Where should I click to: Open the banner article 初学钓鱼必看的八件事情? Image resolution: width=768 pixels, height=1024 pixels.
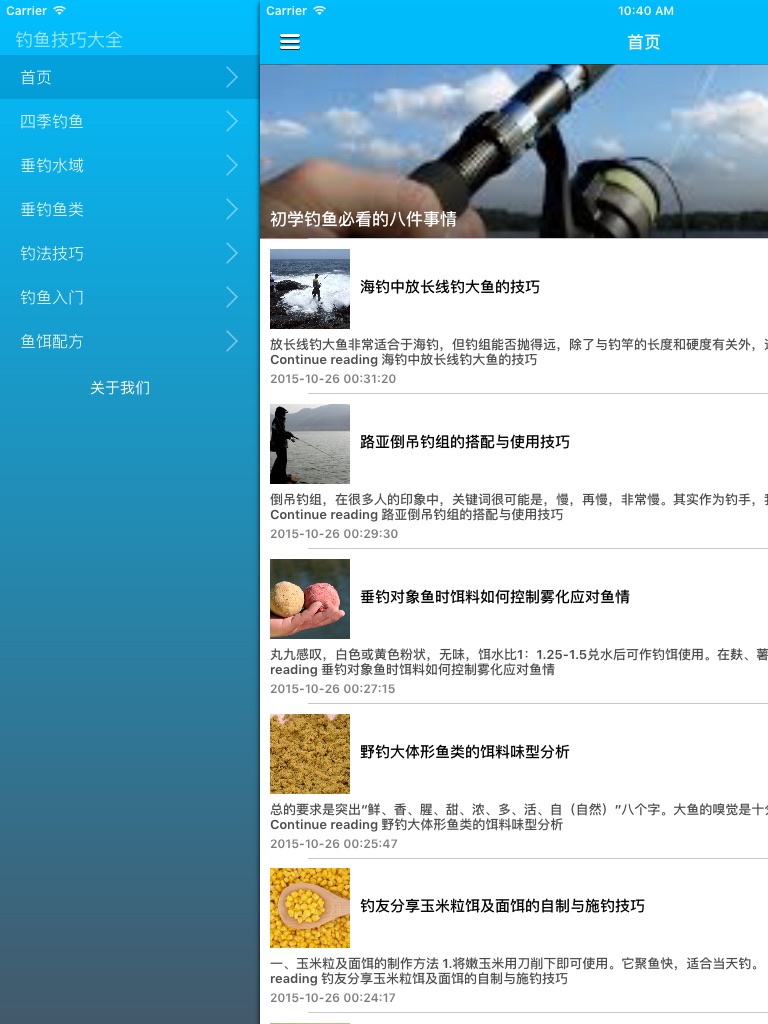point(363,219)
